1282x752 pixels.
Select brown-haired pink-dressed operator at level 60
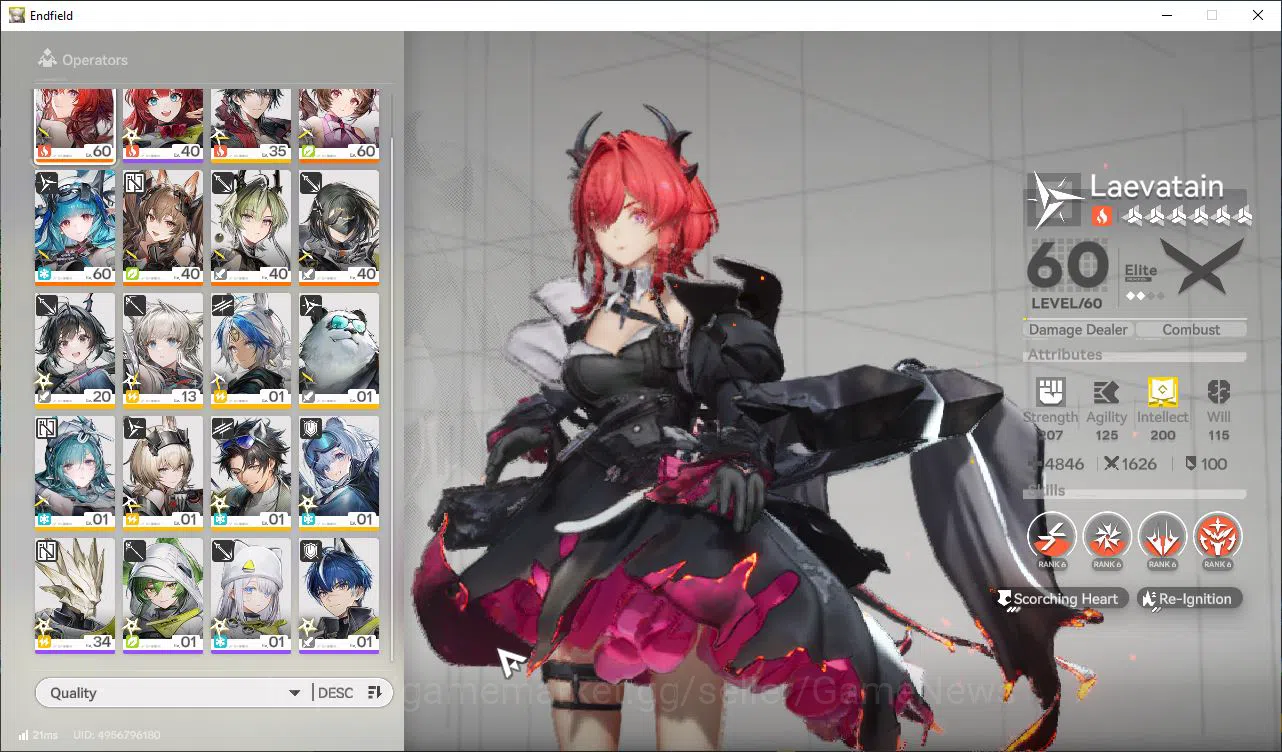click(339, 126)
